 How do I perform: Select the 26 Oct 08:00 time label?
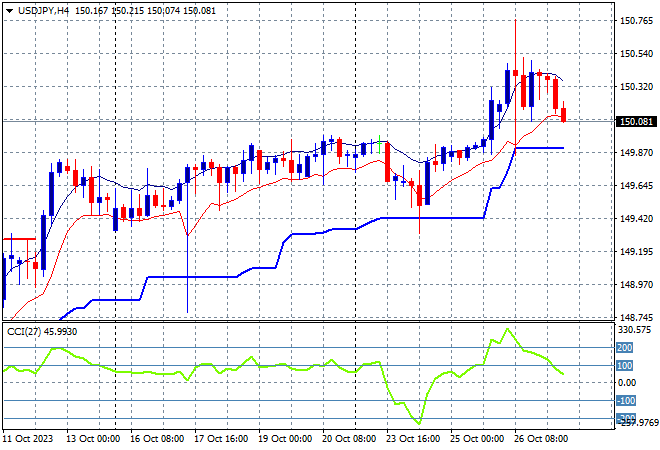(x=541, y=439)
